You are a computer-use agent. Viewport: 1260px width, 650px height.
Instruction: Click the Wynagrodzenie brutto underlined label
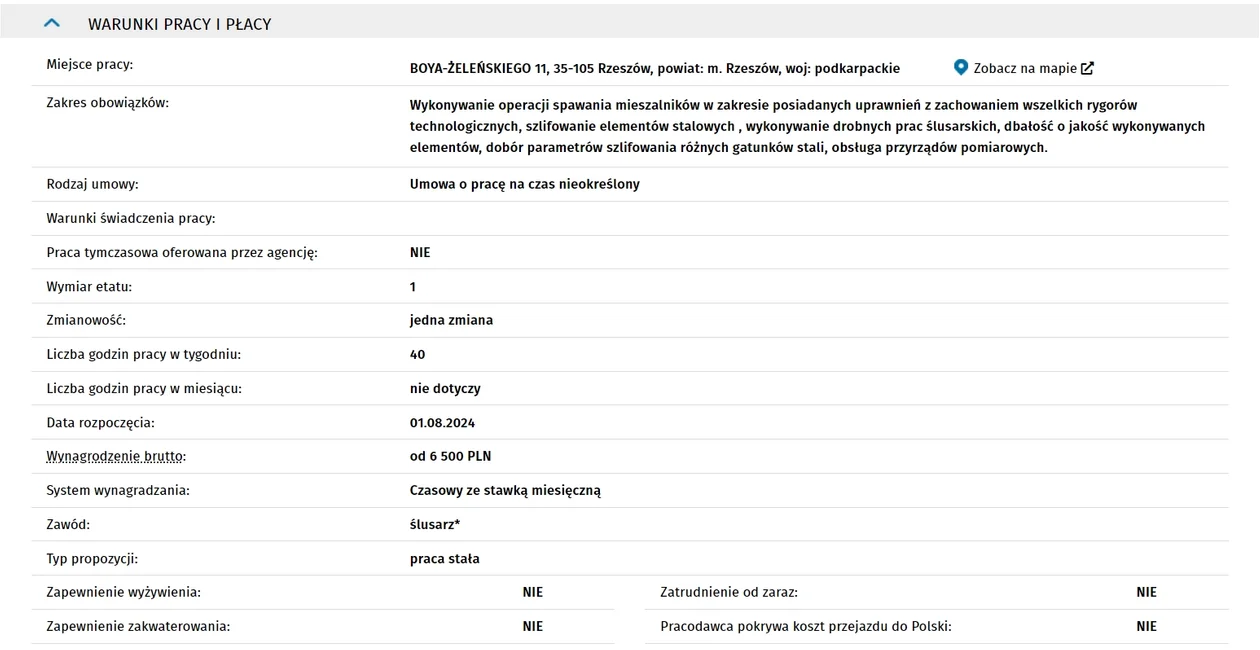pyautogui.click(x=116, y=456)
